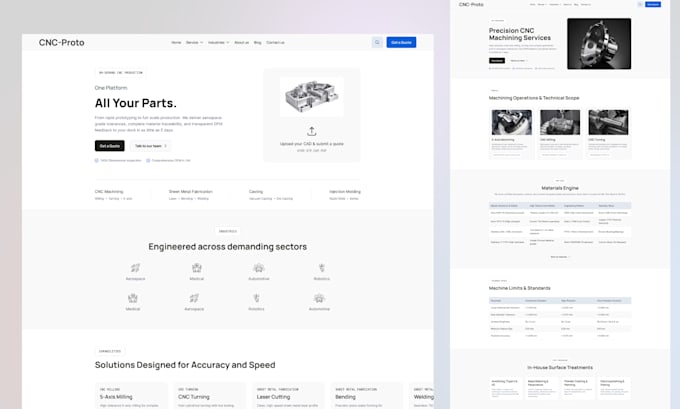Go to Home in the right page nav
This screenshot has height=409, width=680.
533,4
